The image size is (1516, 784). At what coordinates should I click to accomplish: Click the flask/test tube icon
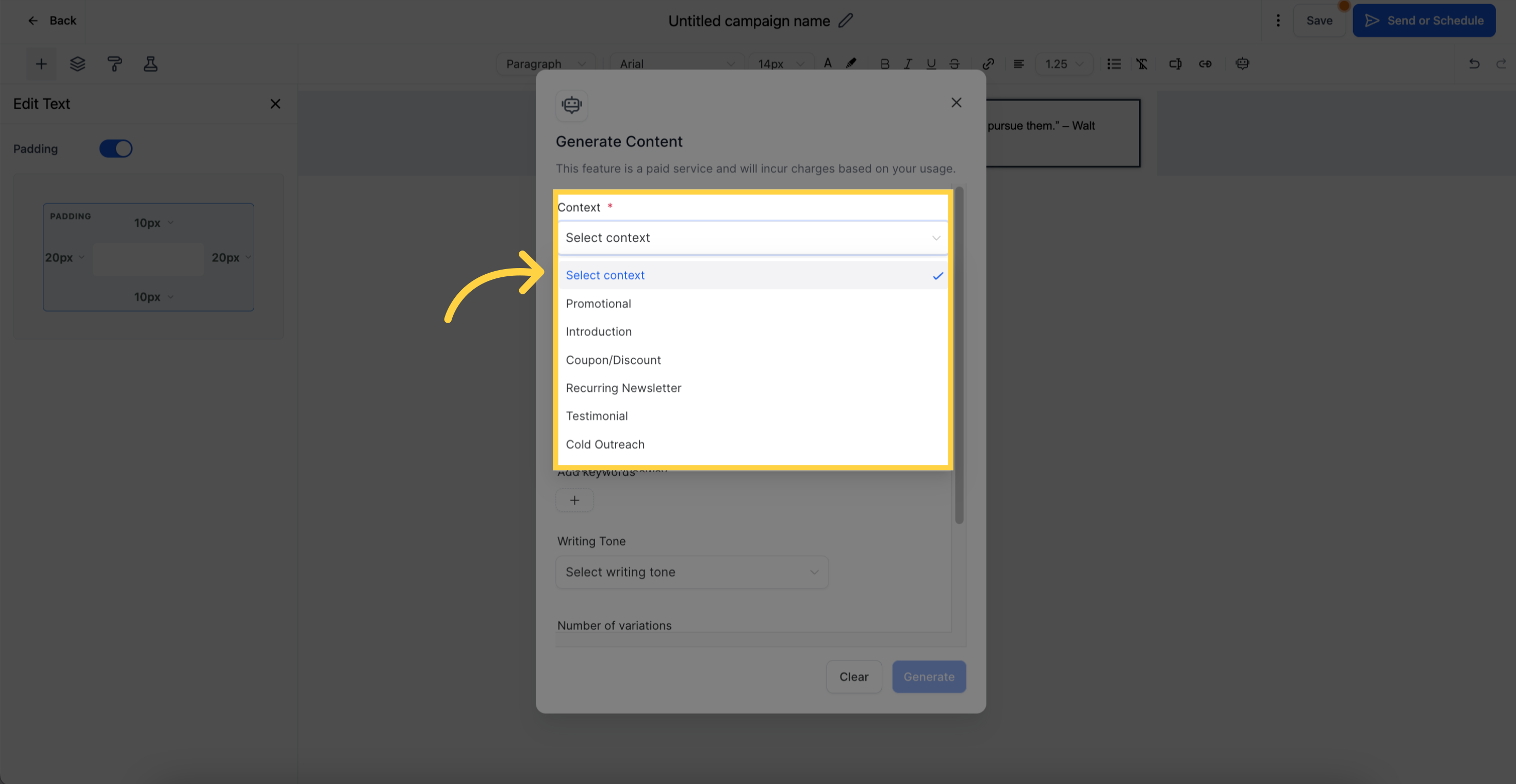tap(149, 63)
